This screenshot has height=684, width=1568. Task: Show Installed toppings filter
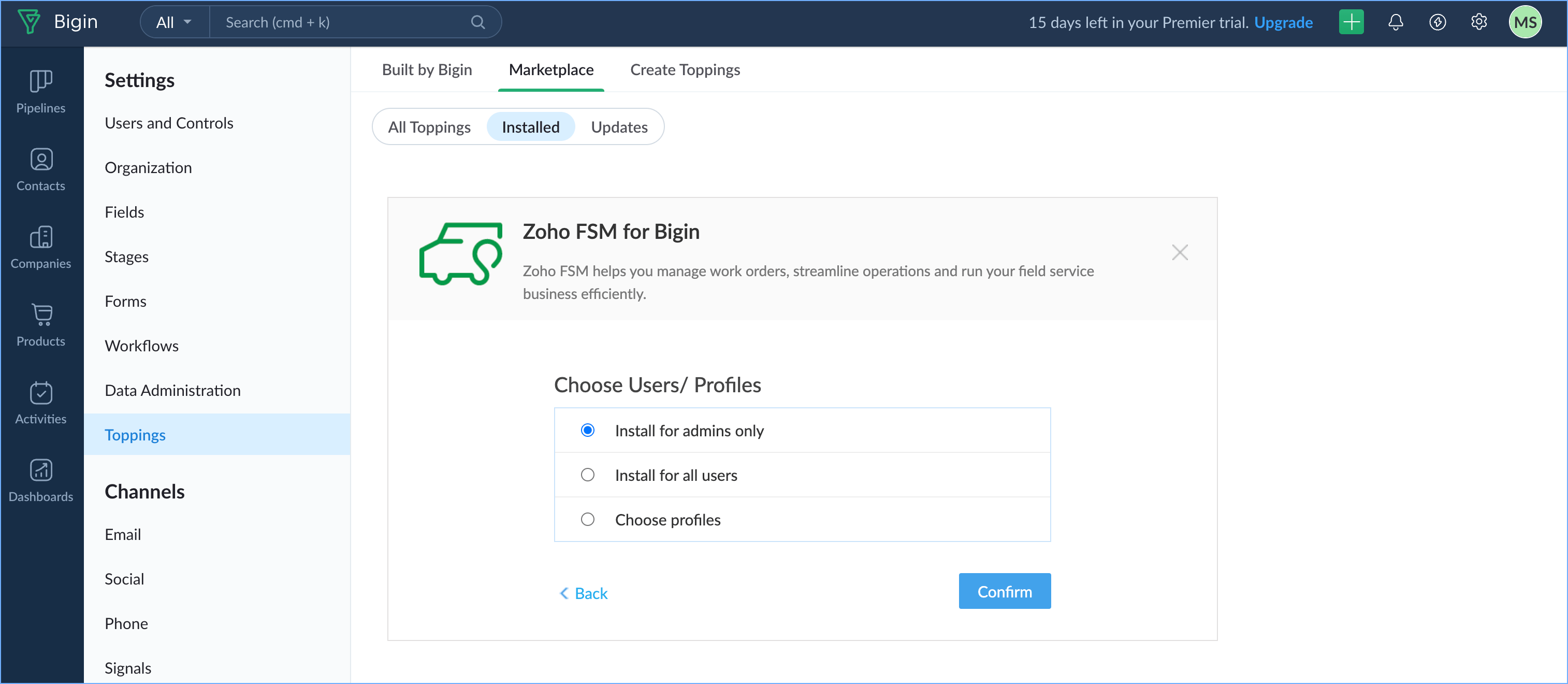(530, 126)
